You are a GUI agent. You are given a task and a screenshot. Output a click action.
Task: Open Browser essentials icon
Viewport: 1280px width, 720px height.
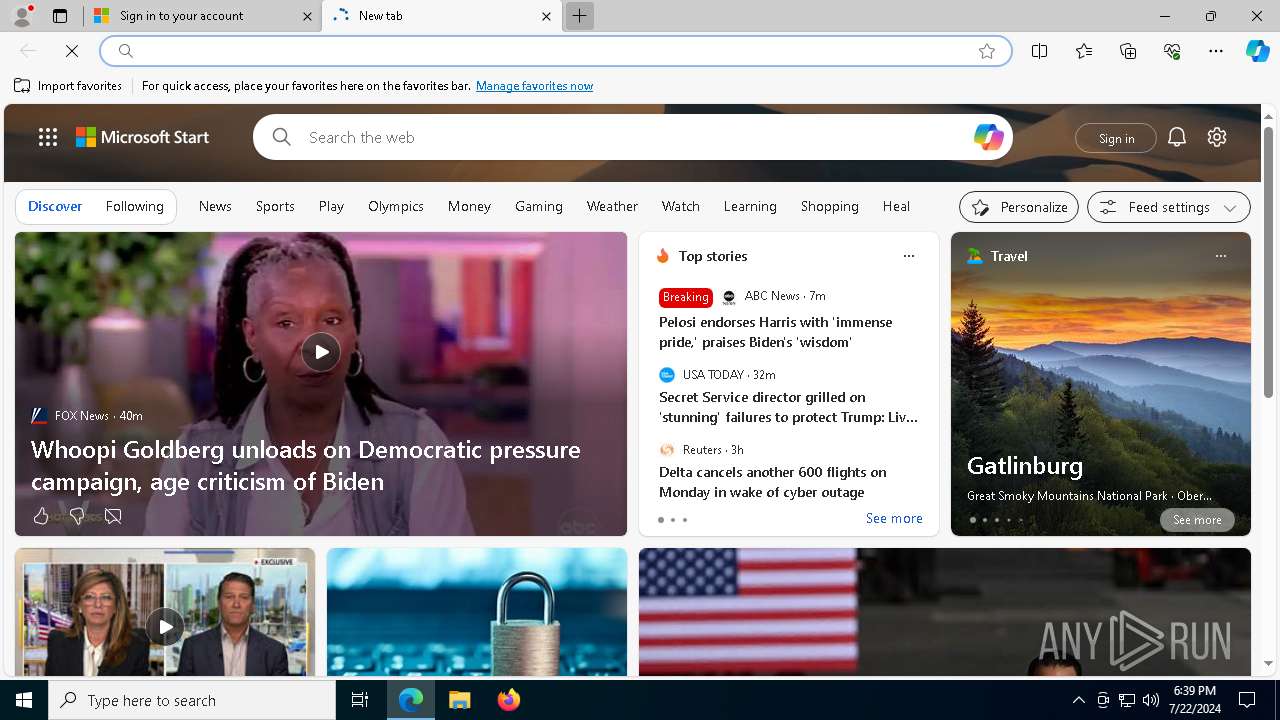1172,51
